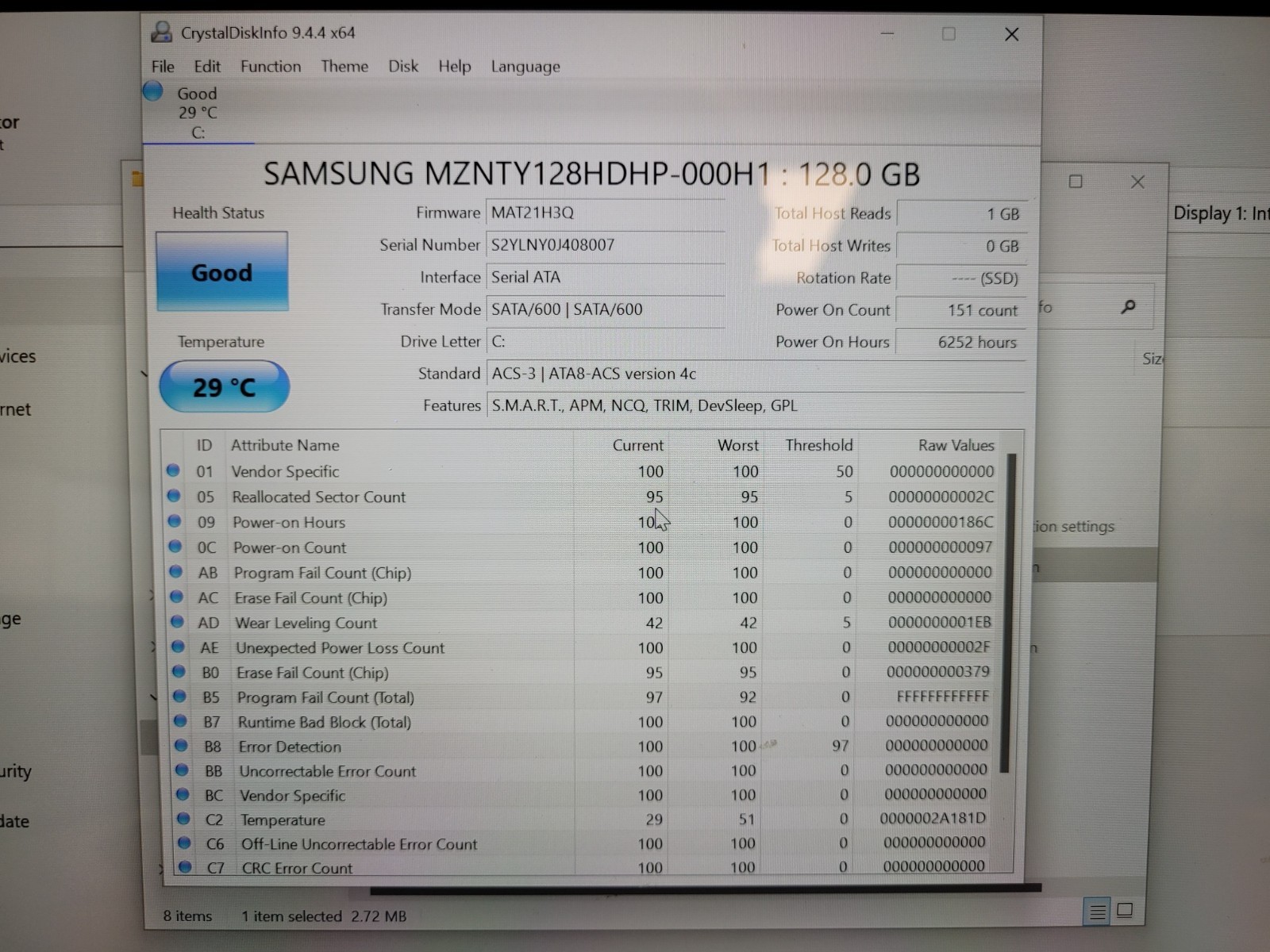Click the search magnifier in the background Explorer window
The width and height of the screenshot is (1270, 952).
1128,306
